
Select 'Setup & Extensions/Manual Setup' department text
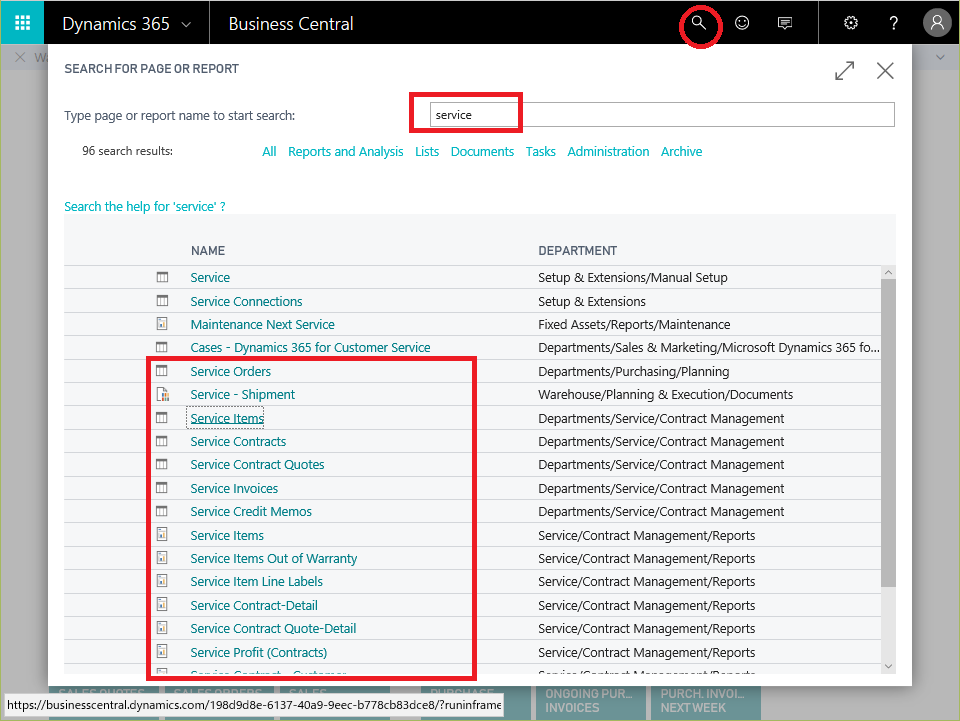632,278
